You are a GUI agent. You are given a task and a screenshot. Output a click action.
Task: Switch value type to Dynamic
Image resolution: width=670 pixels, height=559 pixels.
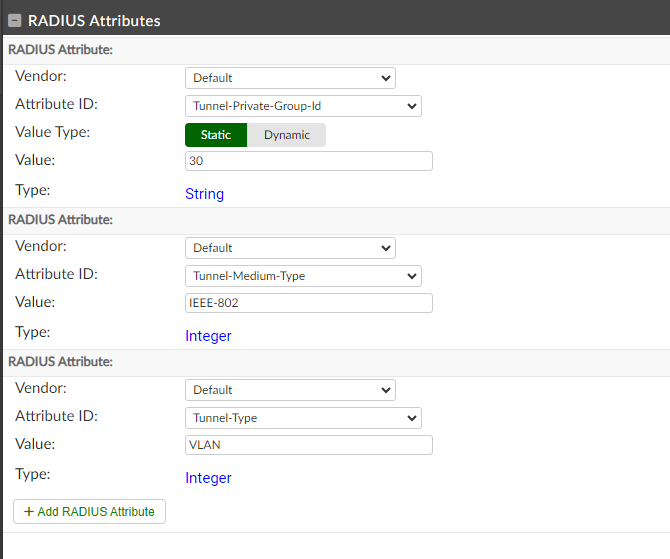coord(287,135)
